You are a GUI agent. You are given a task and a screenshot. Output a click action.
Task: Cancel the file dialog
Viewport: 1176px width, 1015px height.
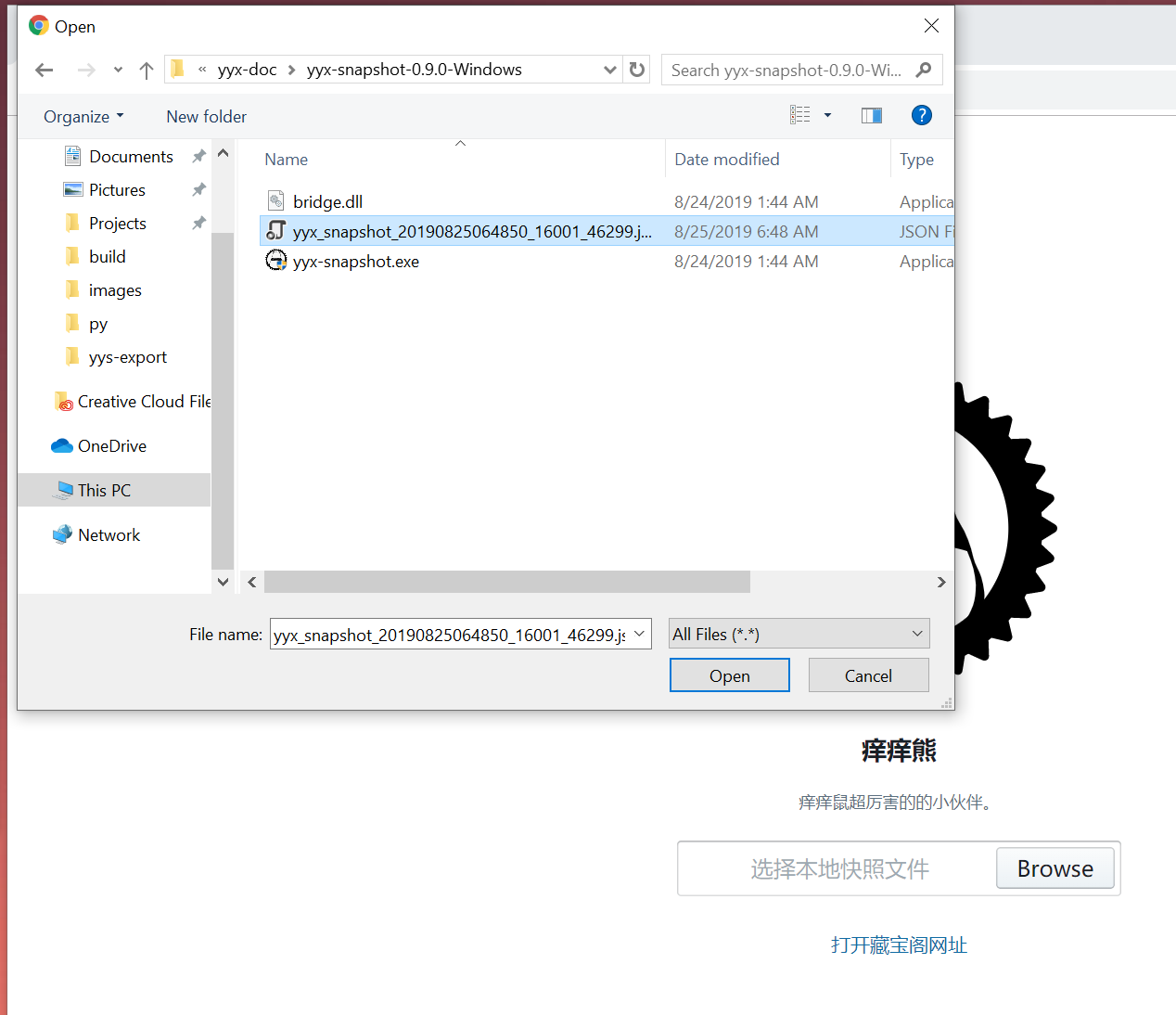(x=868, y=675)
